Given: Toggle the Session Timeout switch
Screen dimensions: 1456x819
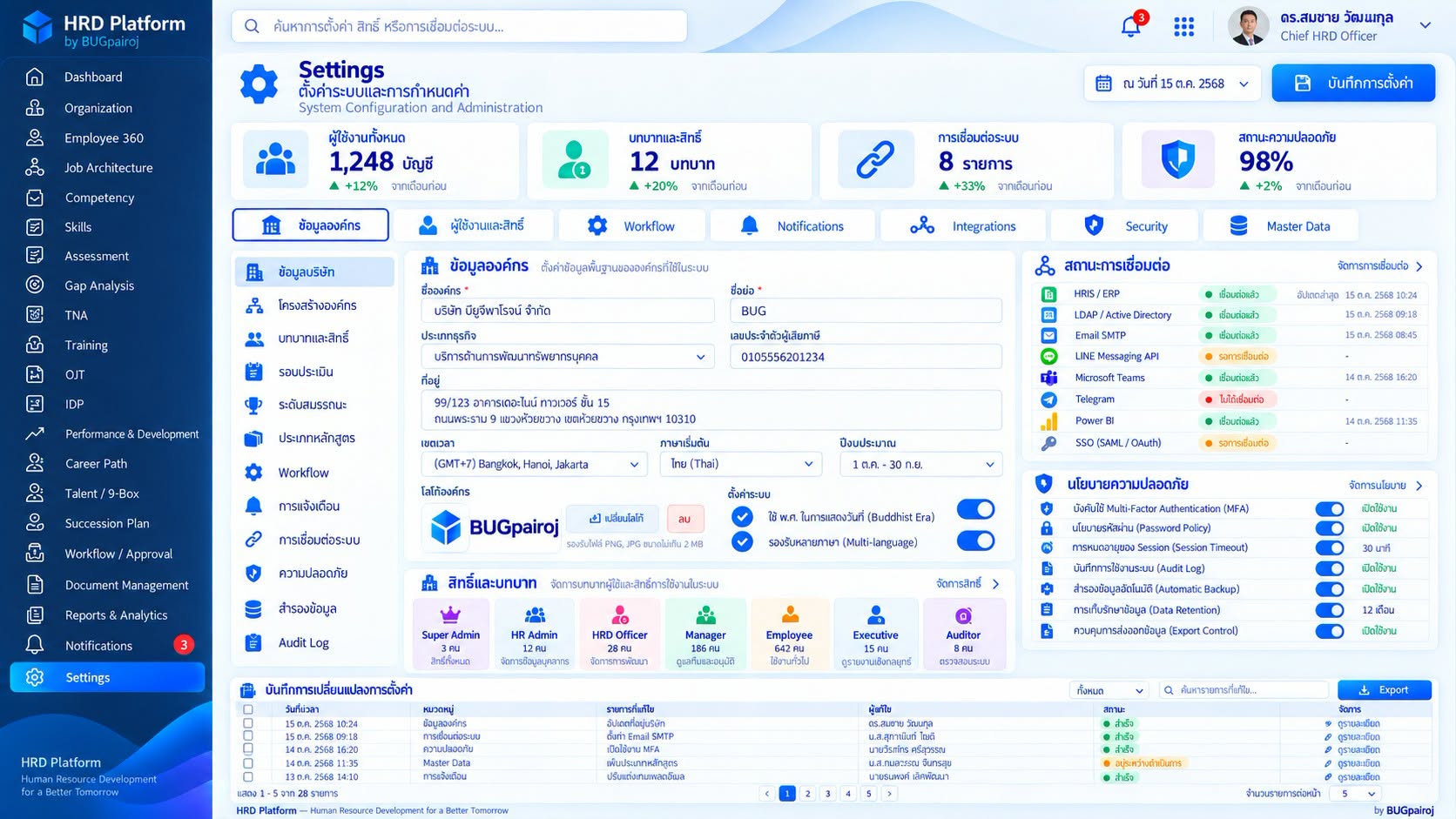Looking at the screenshot, I should 1329,547.
